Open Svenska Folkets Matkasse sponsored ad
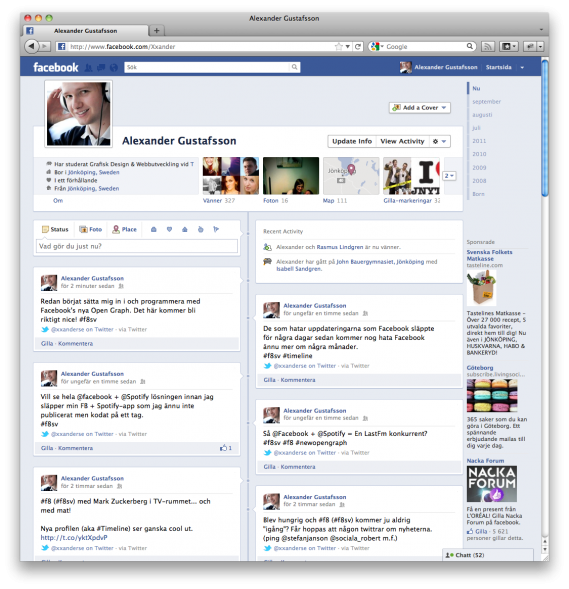 point(489,255)
